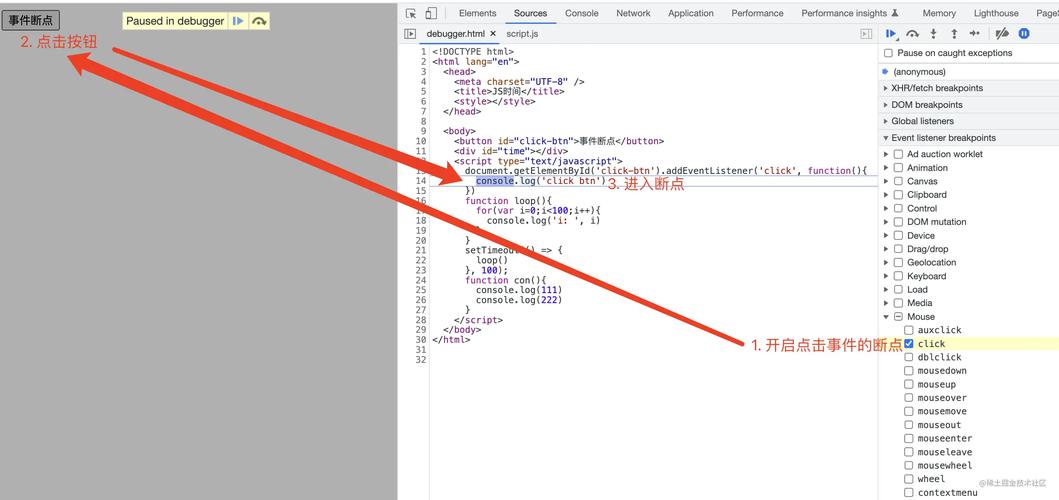Toggle the debugger sidebar pane icon
Viewport: 1059px width, 500px height.
point(866,34)
